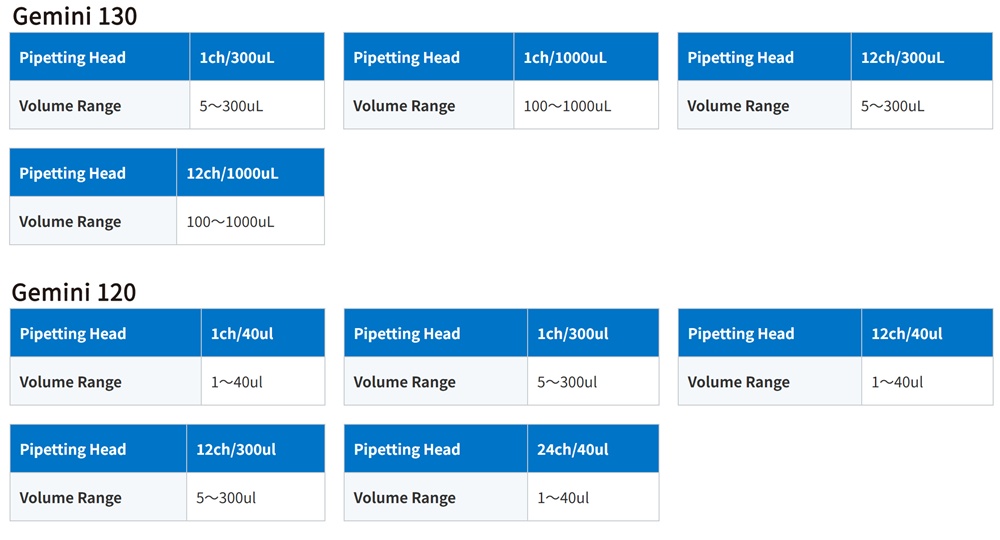Click the 100~1000uL value below 1ch/1000uL
This screenshot has width=1000, height=540.
coord(567,106)
